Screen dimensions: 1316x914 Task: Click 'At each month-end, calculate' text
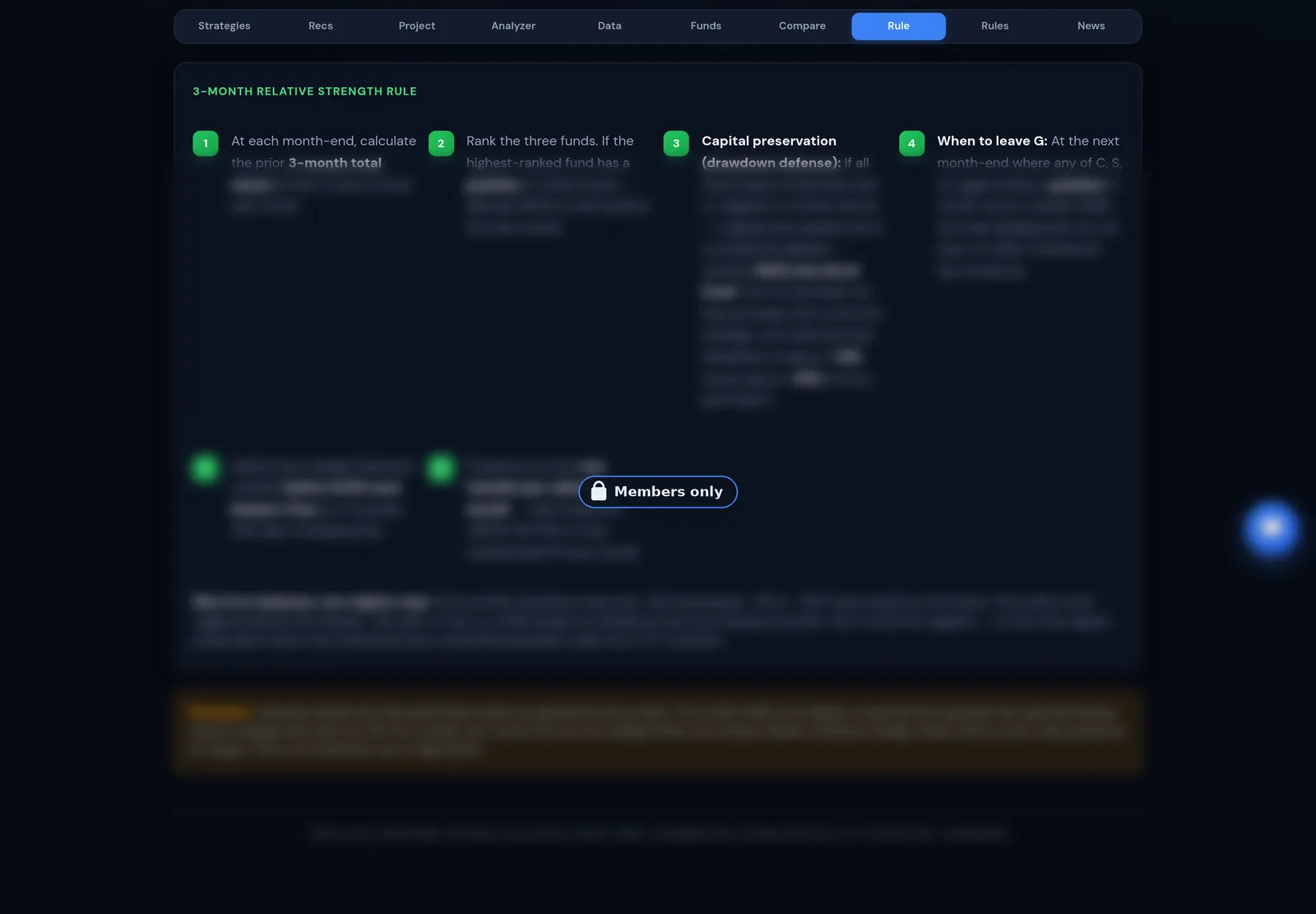323,141
